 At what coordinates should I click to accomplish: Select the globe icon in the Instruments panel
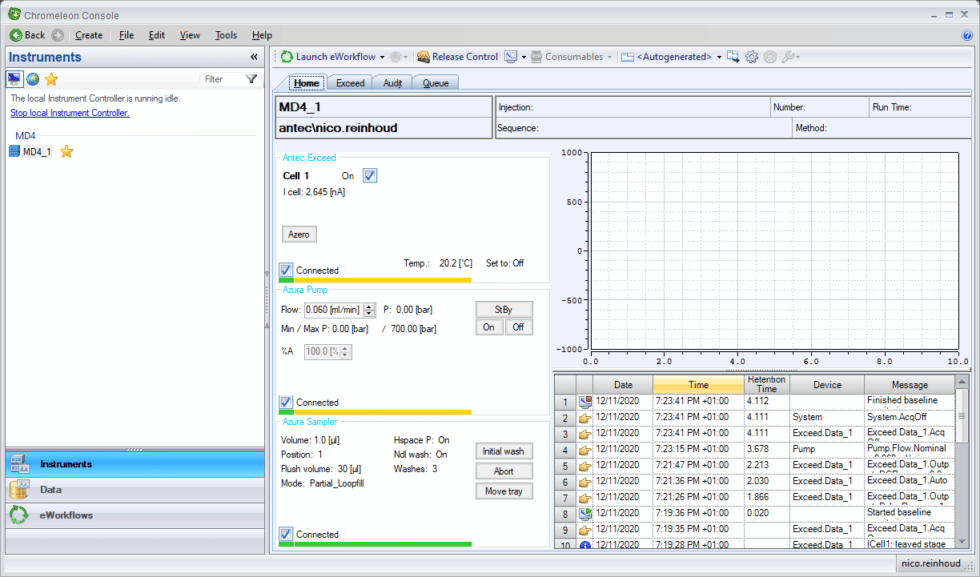(32, 80)
